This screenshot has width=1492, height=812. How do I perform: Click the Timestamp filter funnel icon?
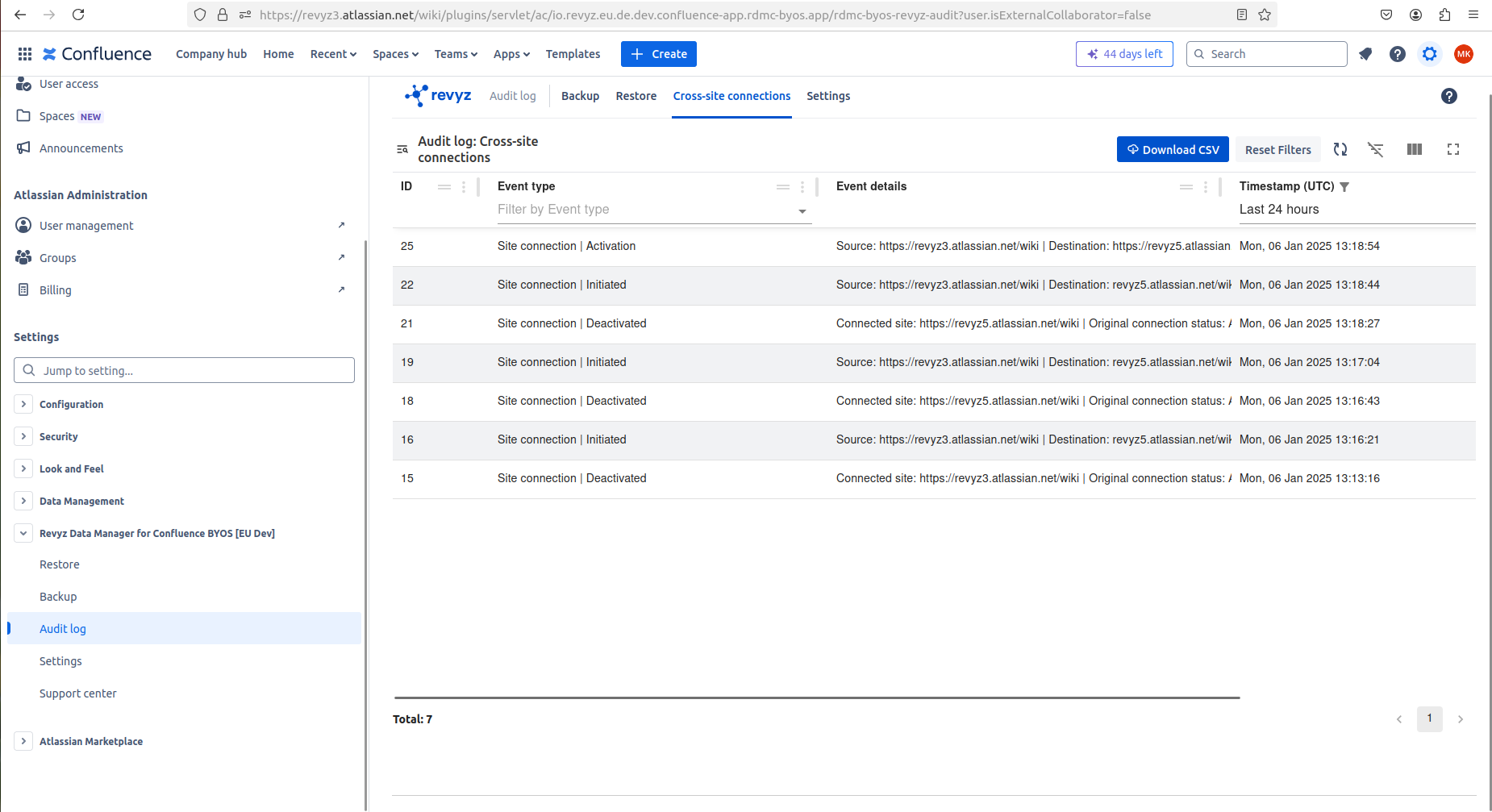pyautogui.click(x=1344, y=187)
